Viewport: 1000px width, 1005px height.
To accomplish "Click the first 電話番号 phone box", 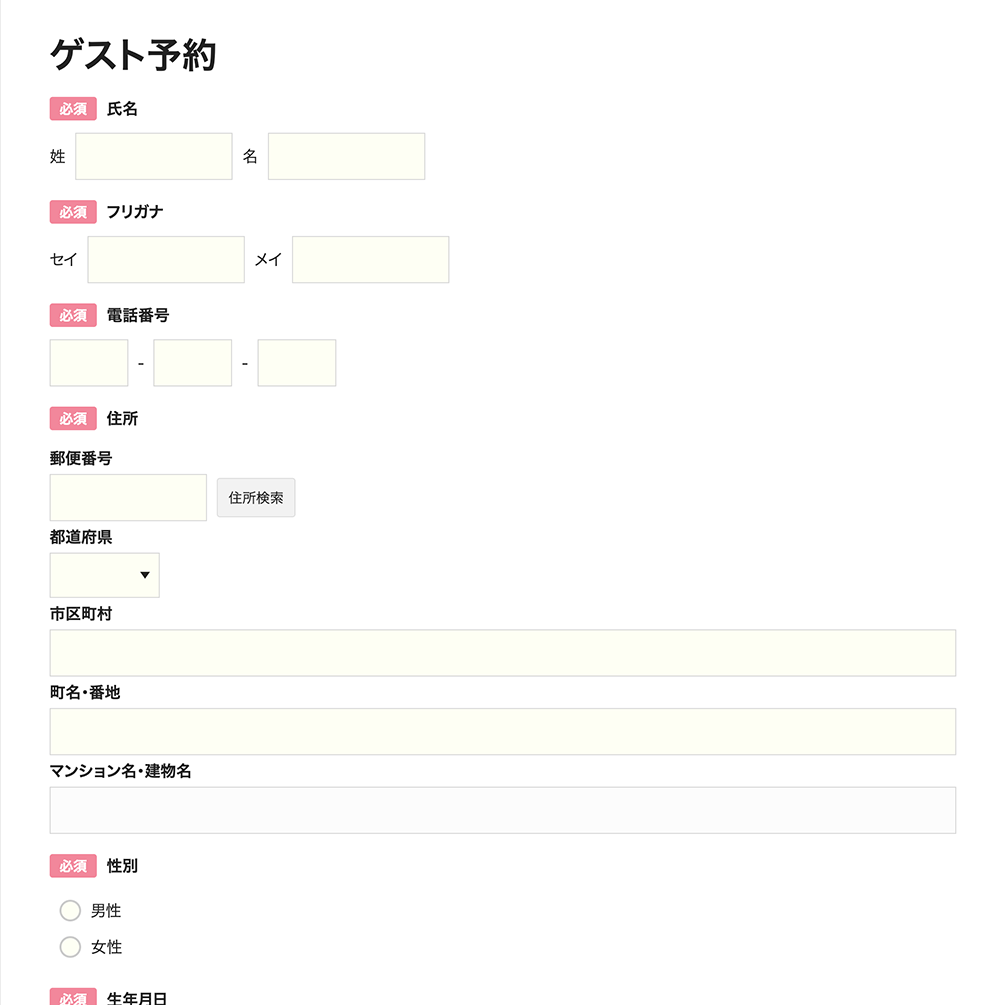I will 89,363.
